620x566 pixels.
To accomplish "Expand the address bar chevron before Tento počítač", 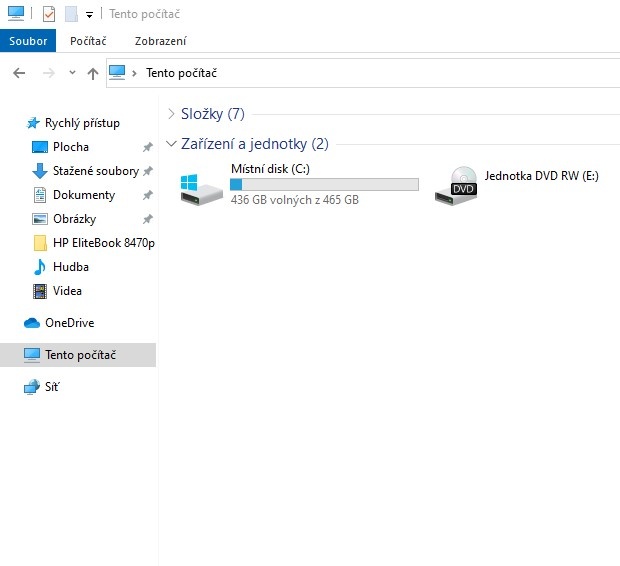I will [x=134, y=73].
